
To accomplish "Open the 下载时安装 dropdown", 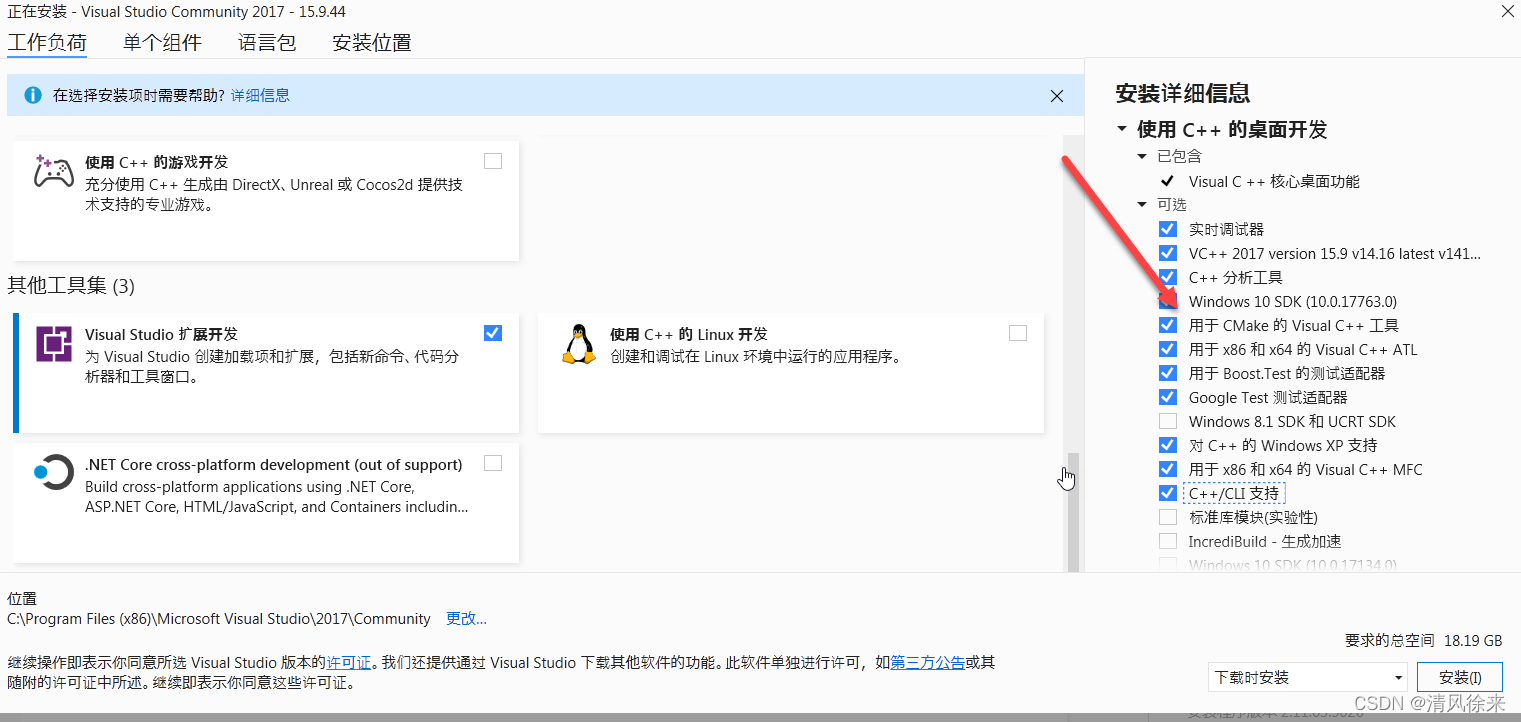I will [x=1307, y=677].
